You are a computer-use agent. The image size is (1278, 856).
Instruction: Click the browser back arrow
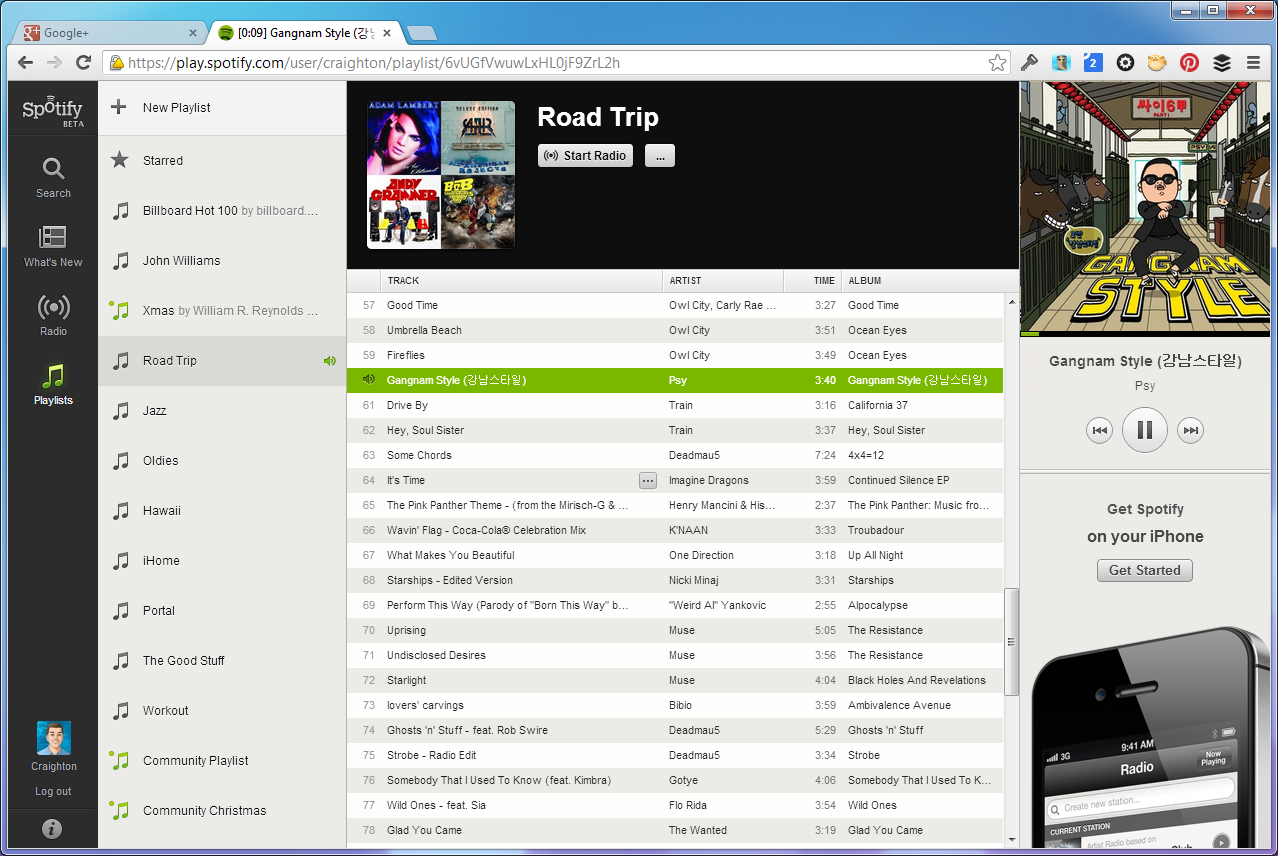[26, 62]
